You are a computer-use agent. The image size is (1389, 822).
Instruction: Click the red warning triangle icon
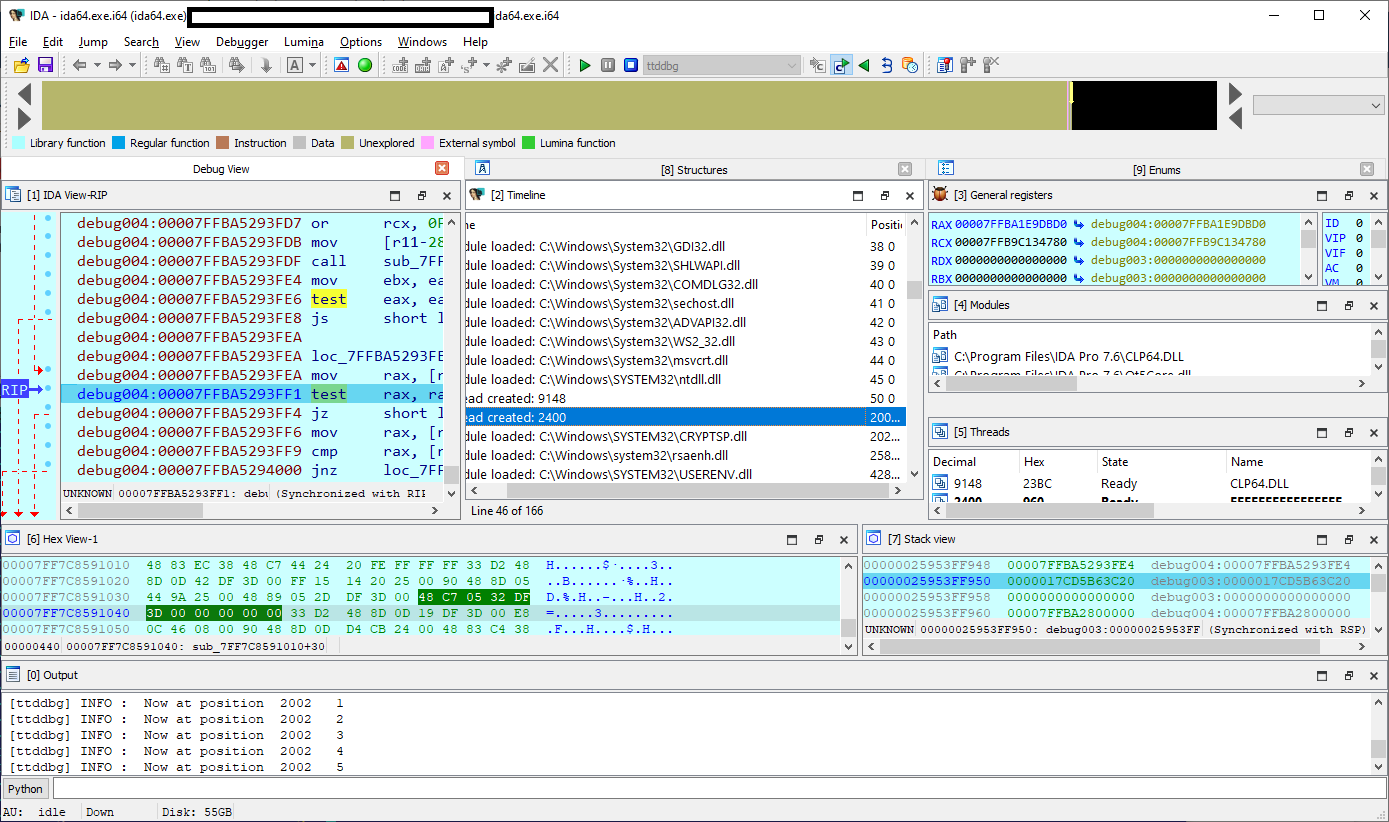click(342, 65)
